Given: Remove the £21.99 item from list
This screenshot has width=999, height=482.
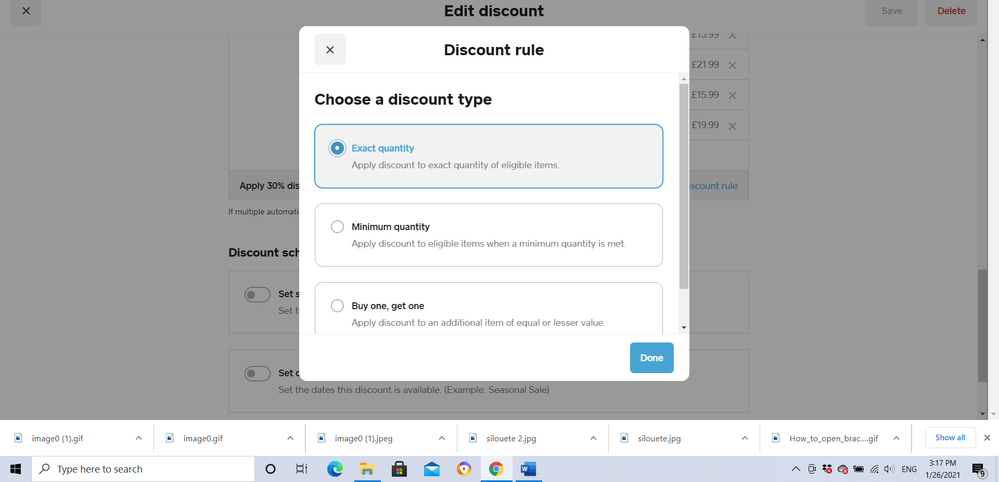Looking at the screenshot, I should coord(732,66).
